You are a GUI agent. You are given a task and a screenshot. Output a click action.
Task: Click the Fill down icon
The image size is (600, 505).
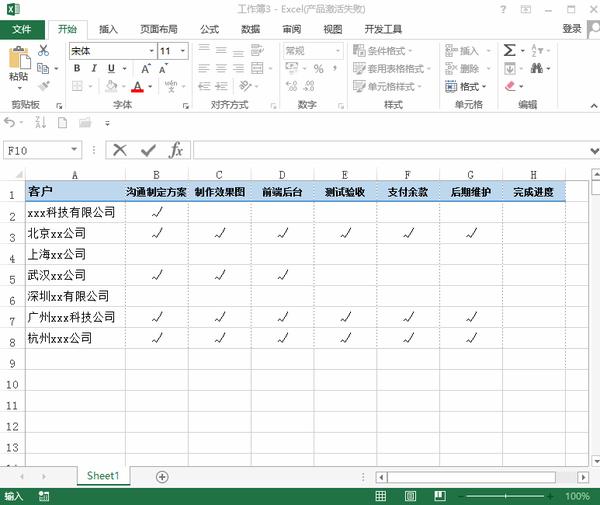click(x=510, y=68)
